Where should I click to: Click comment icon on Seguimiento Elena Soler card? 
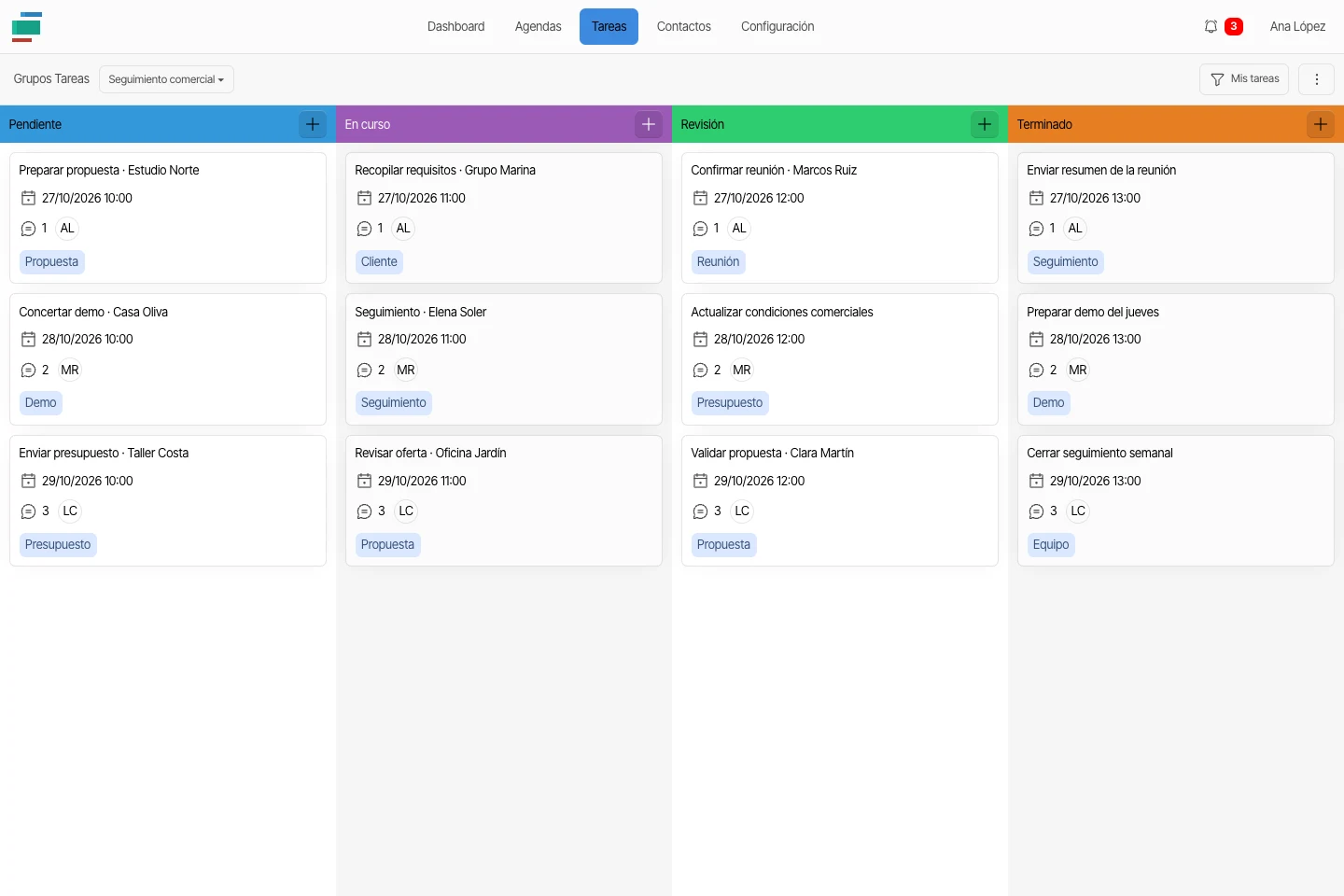pos(364,371)
